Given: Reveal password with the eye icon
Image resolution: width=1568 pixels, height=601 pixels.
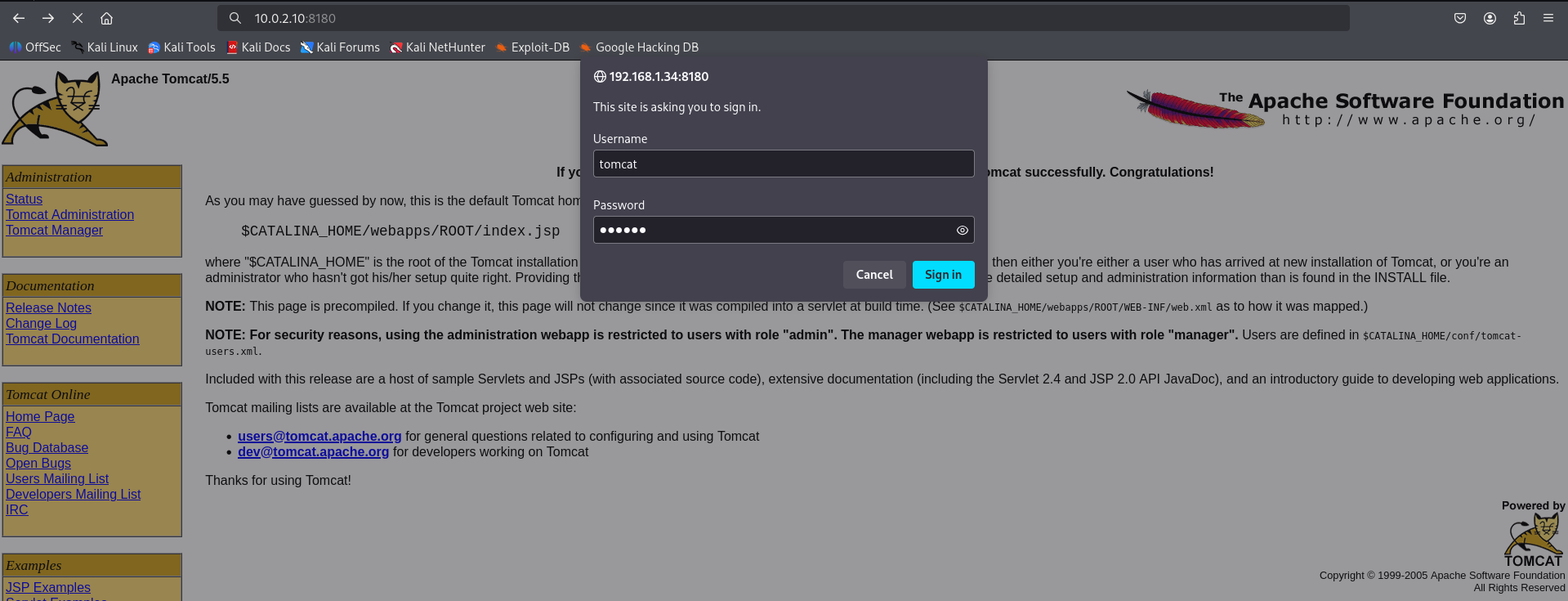Looking at the screenshot, I should 963,231.
